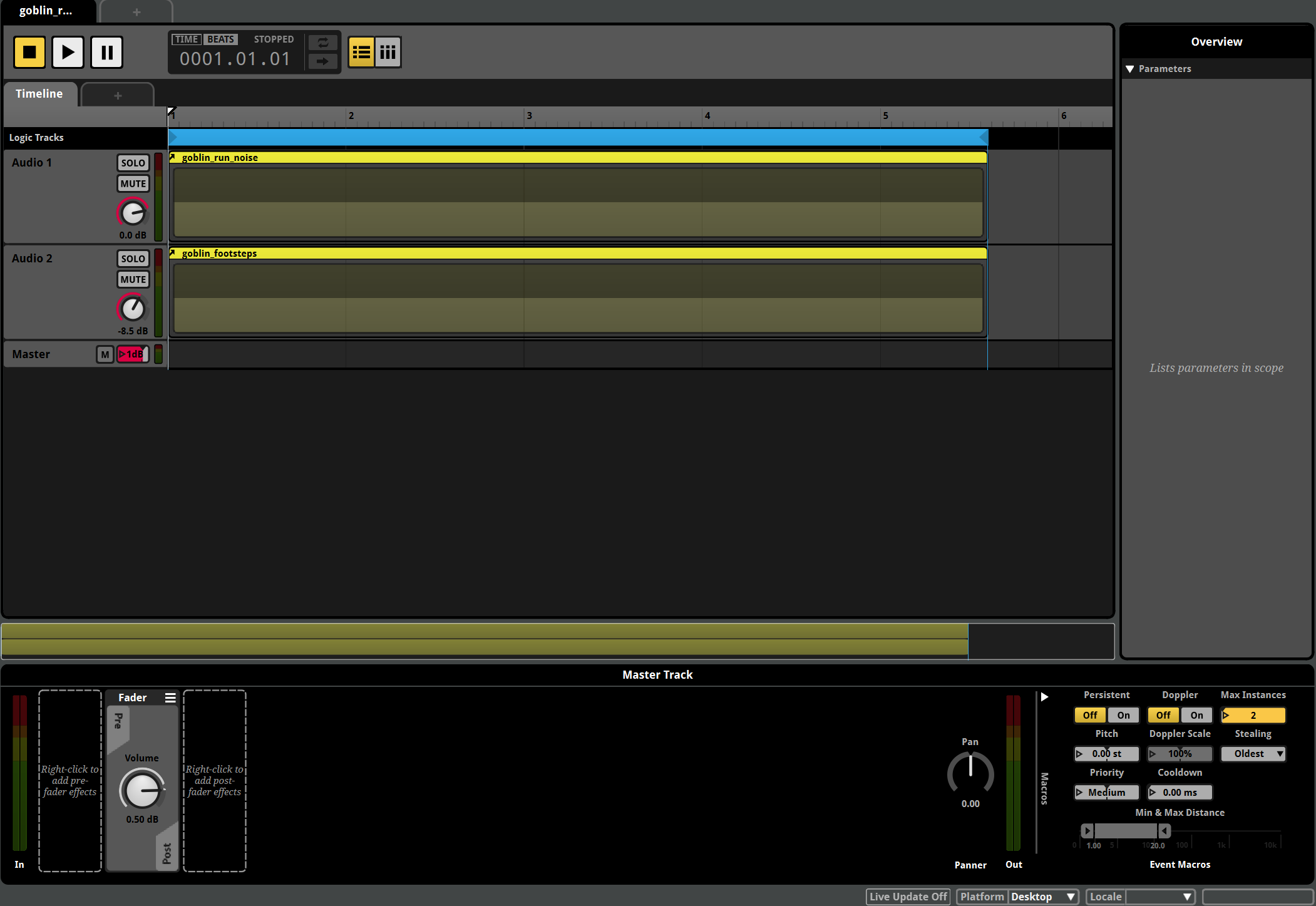Click the pause button
Viewport: 1316px width, 906px height.
click(x=106, y=52)
